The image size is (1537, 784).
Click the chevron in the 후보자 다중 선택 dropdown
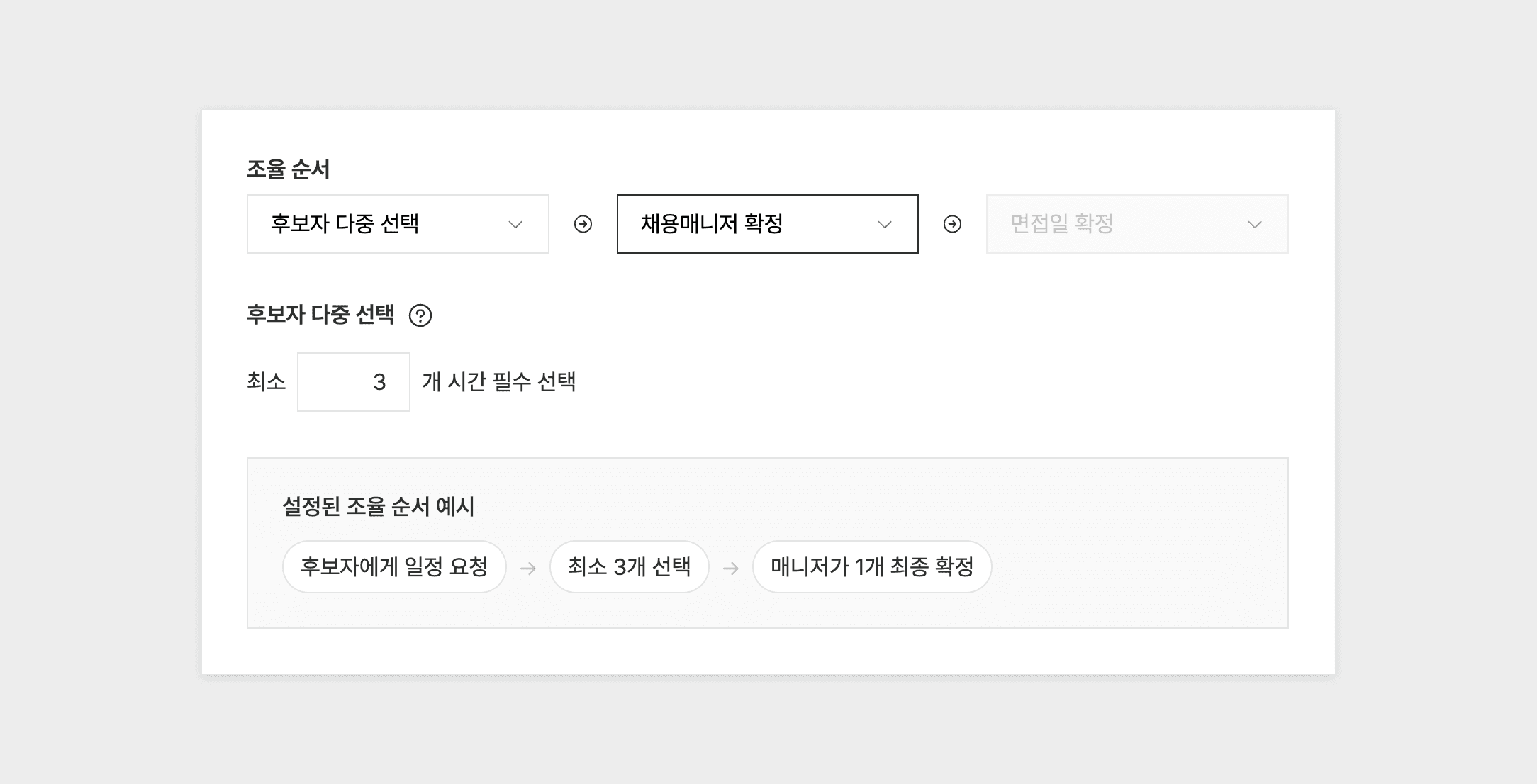click(515, 225)
